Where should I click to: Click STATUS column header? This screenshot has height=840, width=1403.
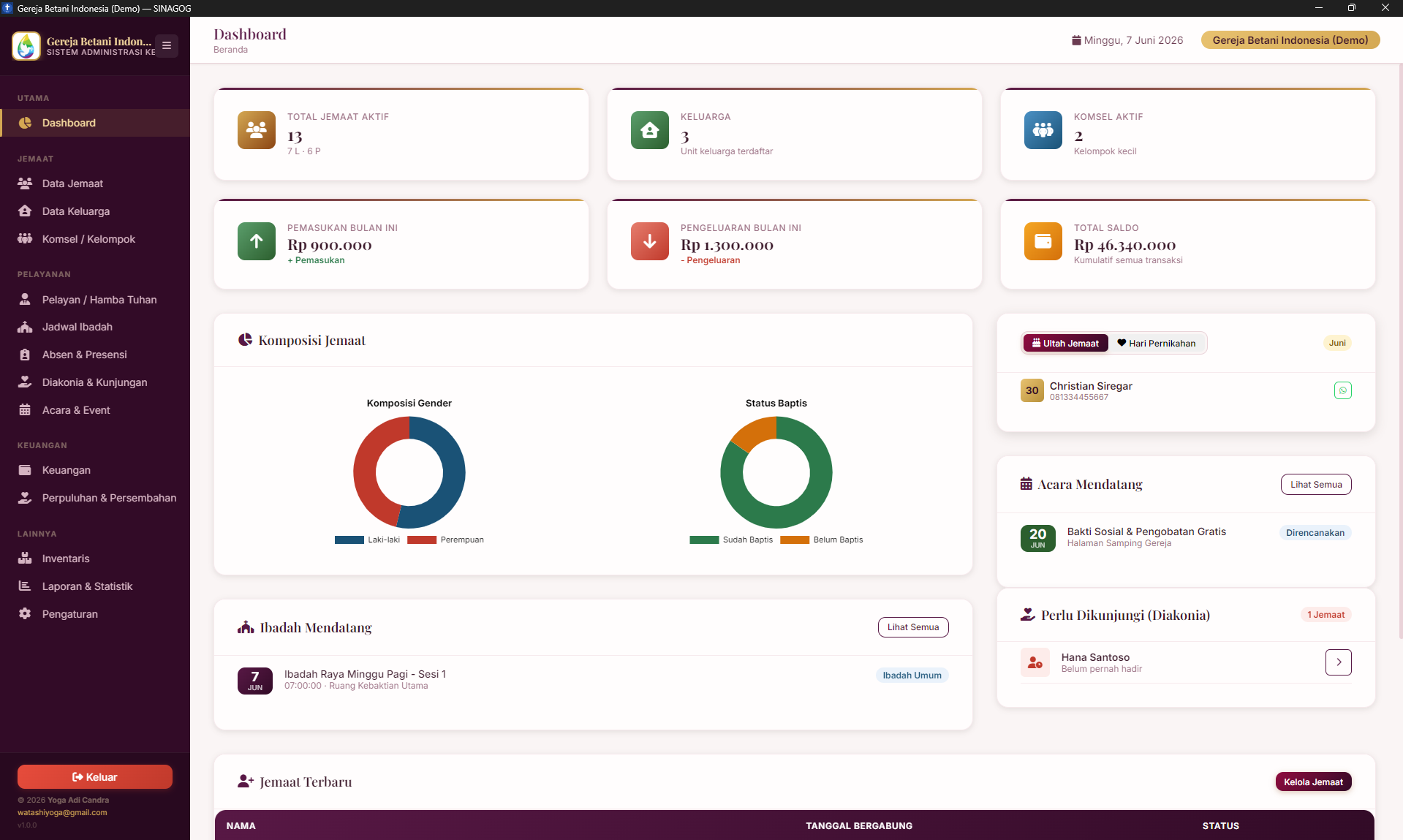click(x=1221, y=826)
